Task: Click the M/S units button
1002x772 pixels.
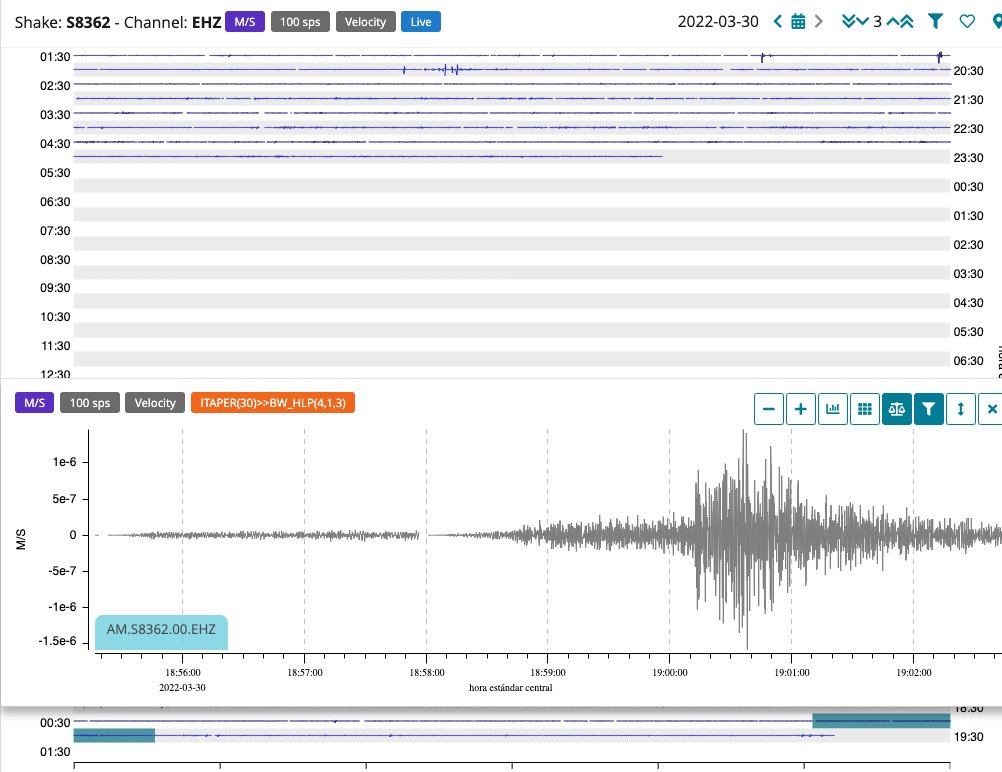Action: [x=34, y=402]
